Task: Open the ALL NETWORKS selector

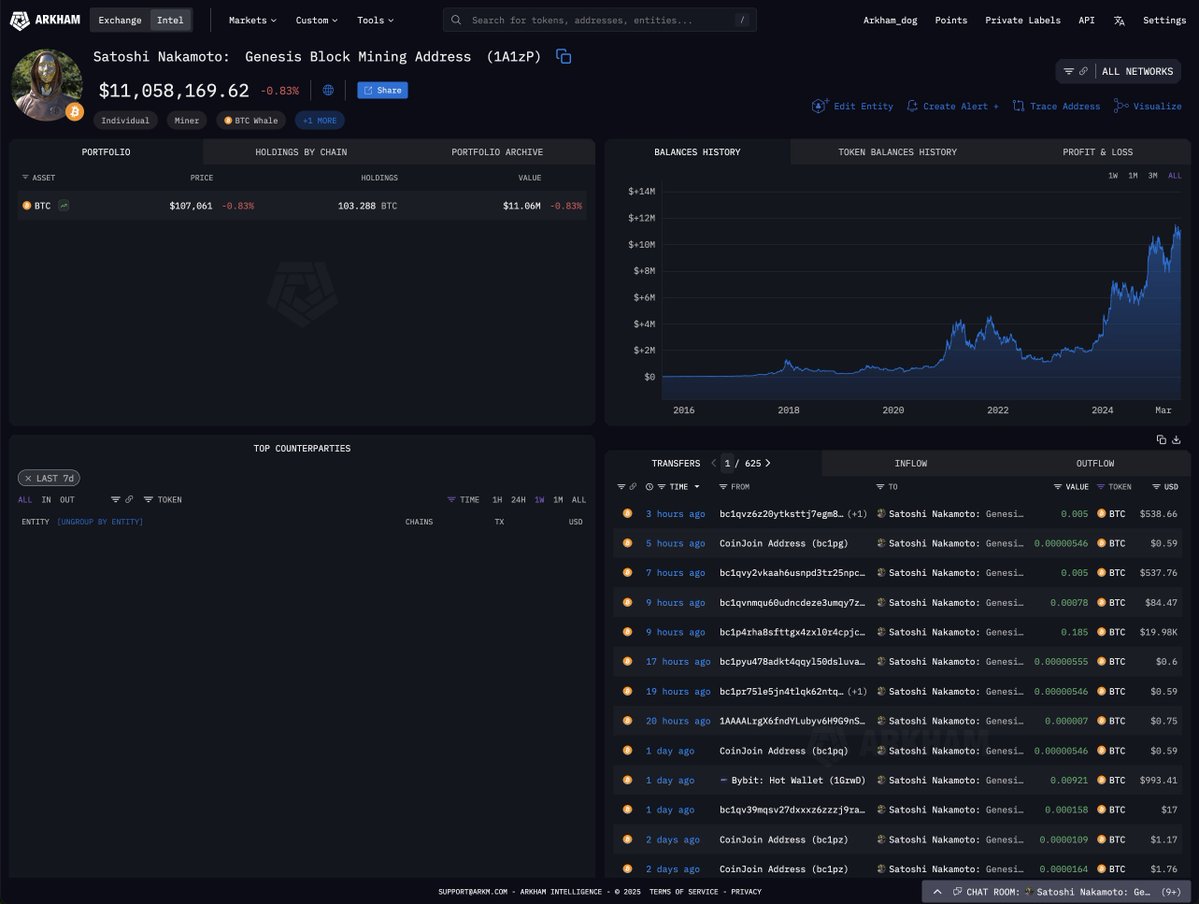Action: (1137, 71)
